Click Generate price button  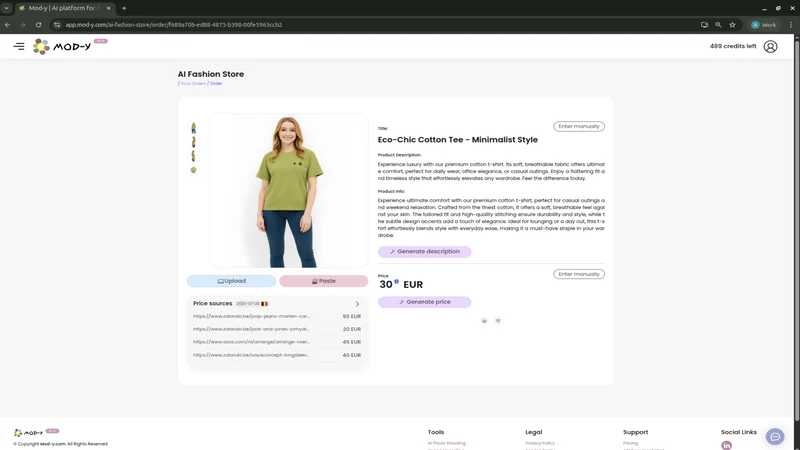tap(424, 302)
